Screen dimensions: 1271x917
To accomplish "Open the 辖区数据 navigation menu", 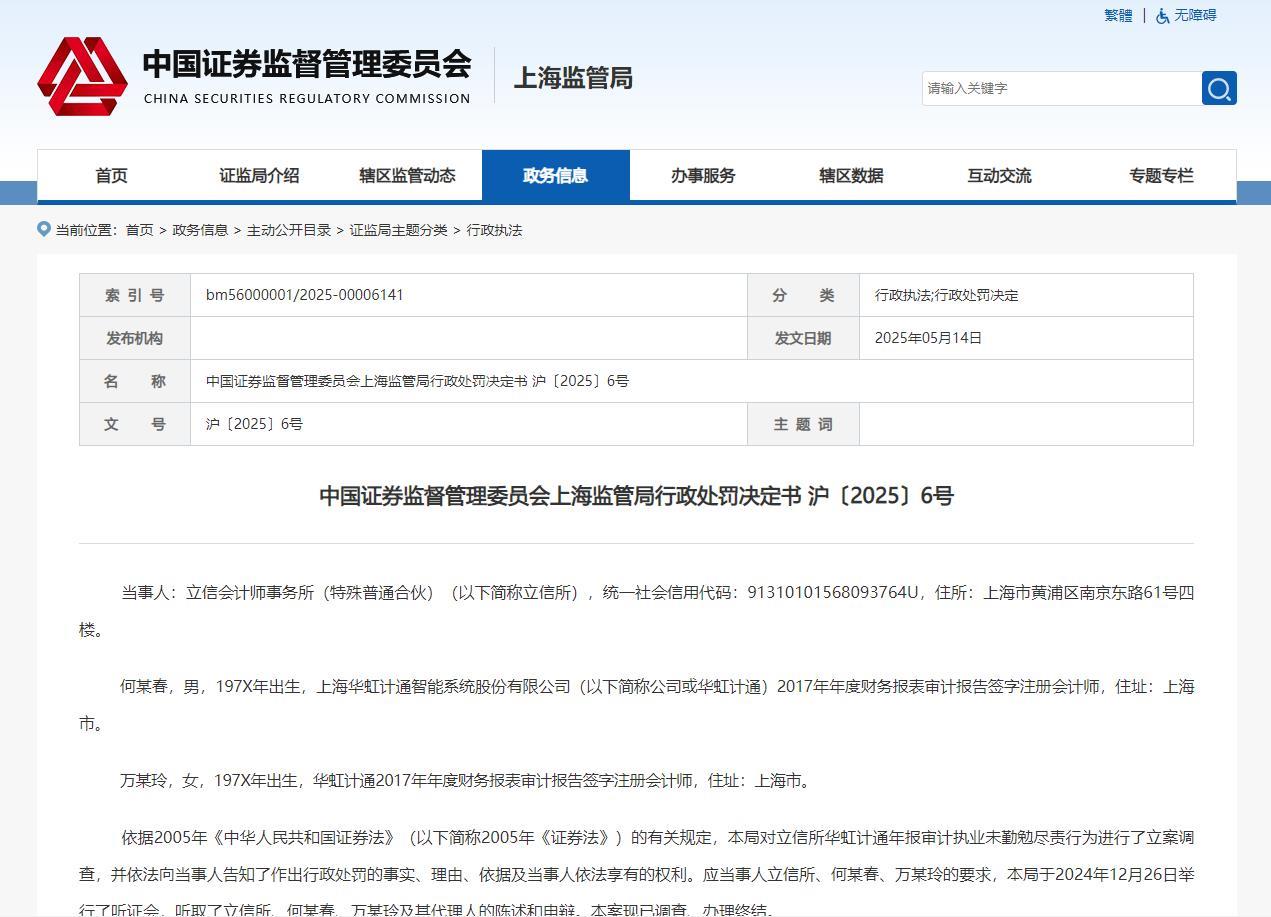I will [849, 175].
